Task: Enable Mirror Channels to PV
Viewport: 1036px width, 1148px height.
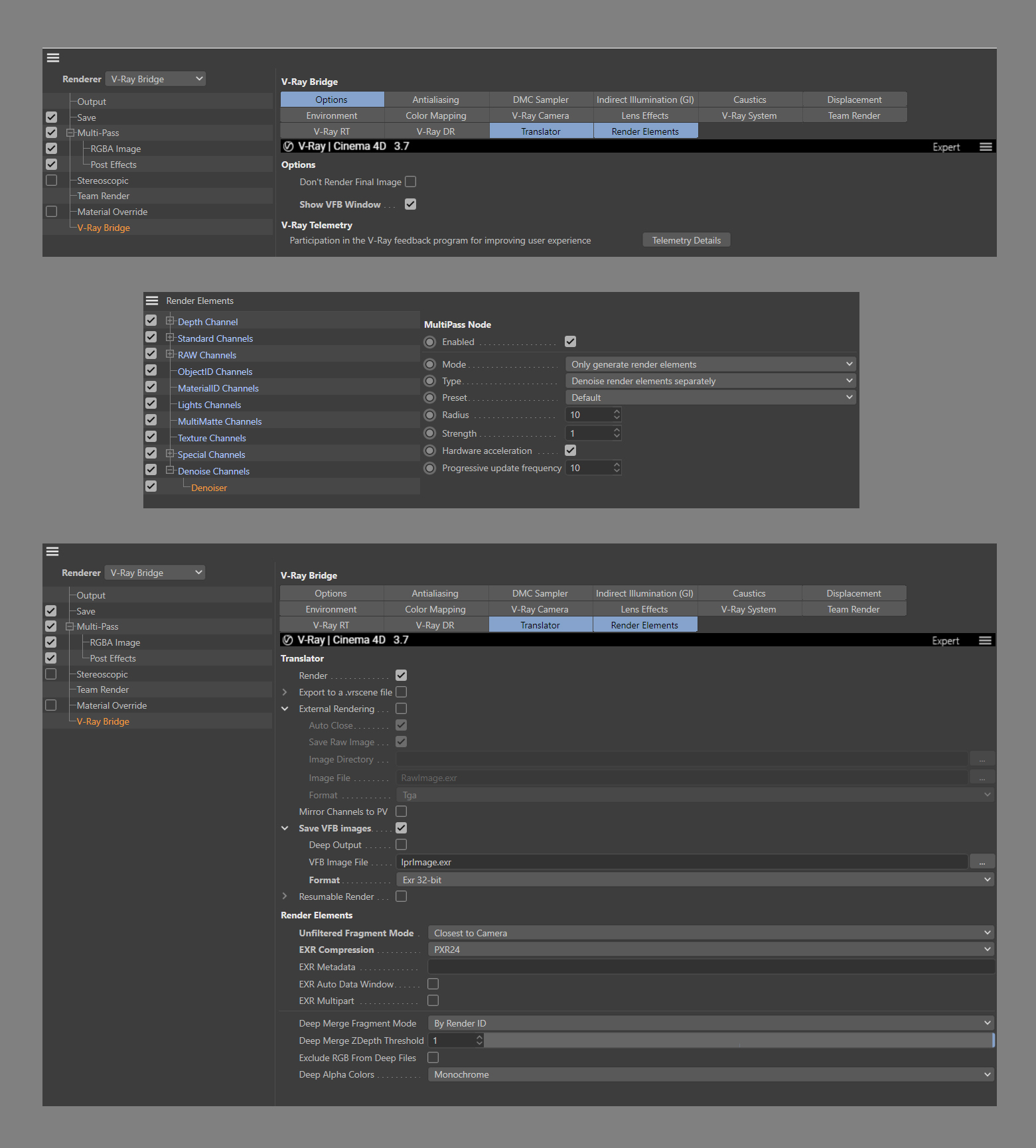Action: pos(402,811)
